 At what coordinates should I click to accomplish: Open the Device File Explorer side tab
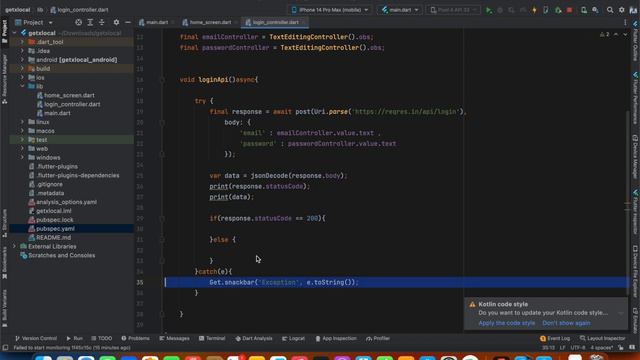click(636, 270)
